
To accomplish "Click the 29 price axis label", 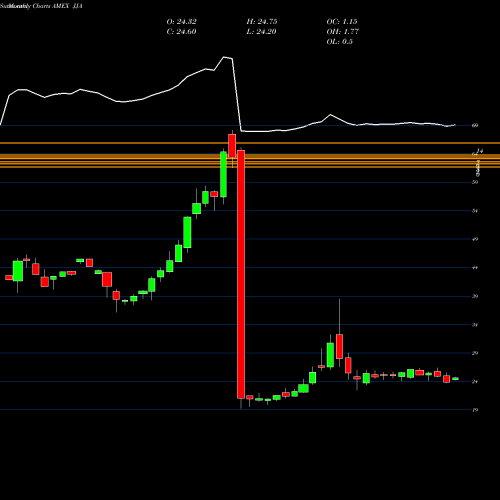I will (x=475, y=353).
